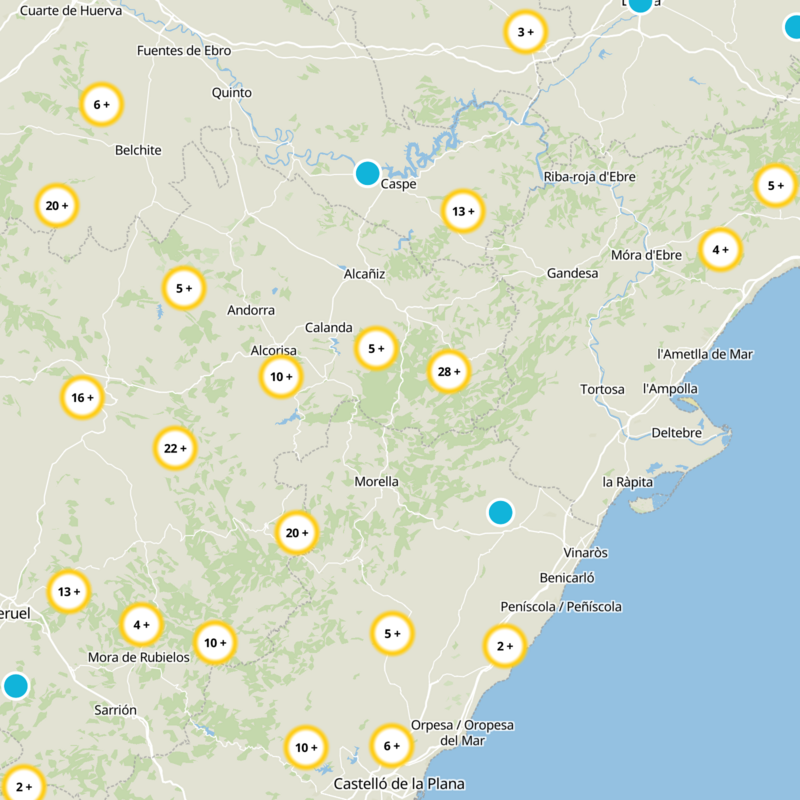Expand the 4+ cluster above Mora de Rubielos
800x800 pixels.
click(141, 624)
